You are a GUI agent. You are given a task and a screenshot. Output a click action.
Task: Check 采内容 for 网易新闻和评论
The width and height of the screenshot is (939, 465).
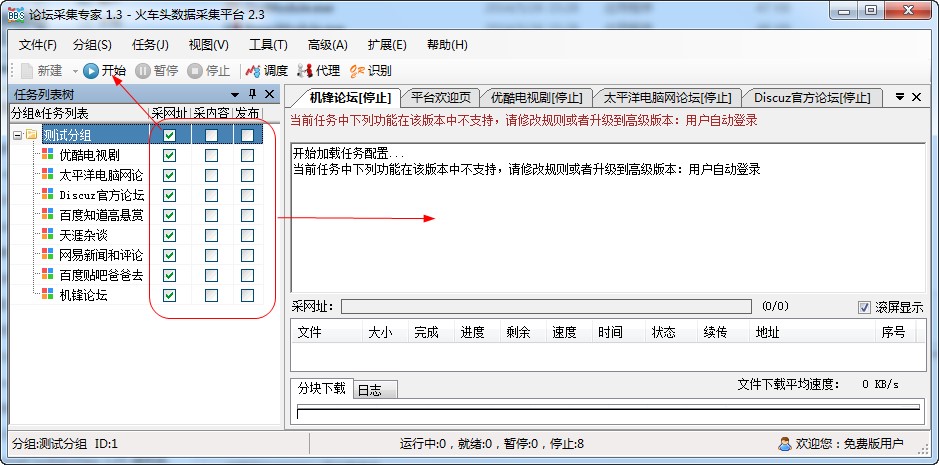pyautogui.click(x=211, y=255)
